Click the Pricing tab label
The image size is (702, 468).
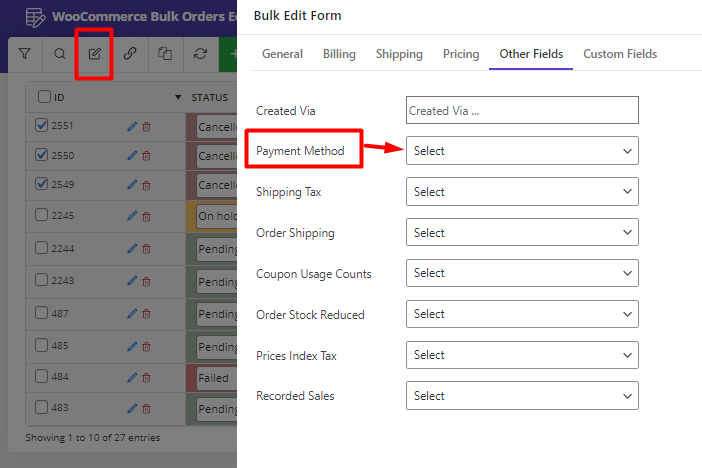[461, 54]
